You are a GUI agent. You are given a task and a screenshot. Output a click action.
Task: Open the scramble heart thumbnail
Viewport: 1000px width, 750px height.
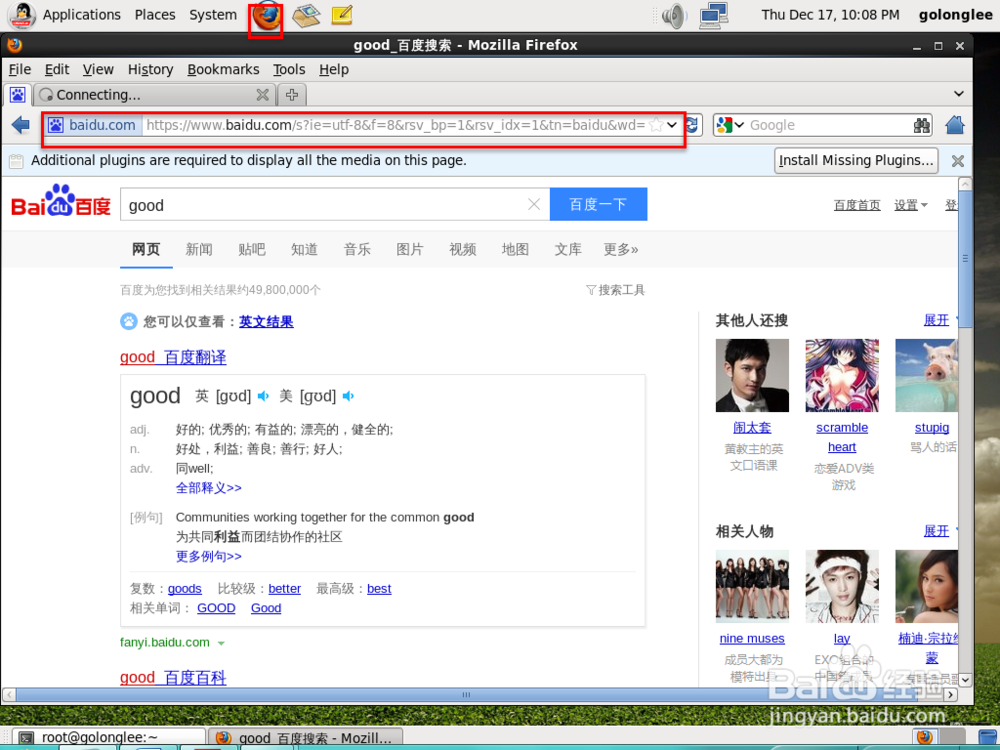tap(842, 375)
